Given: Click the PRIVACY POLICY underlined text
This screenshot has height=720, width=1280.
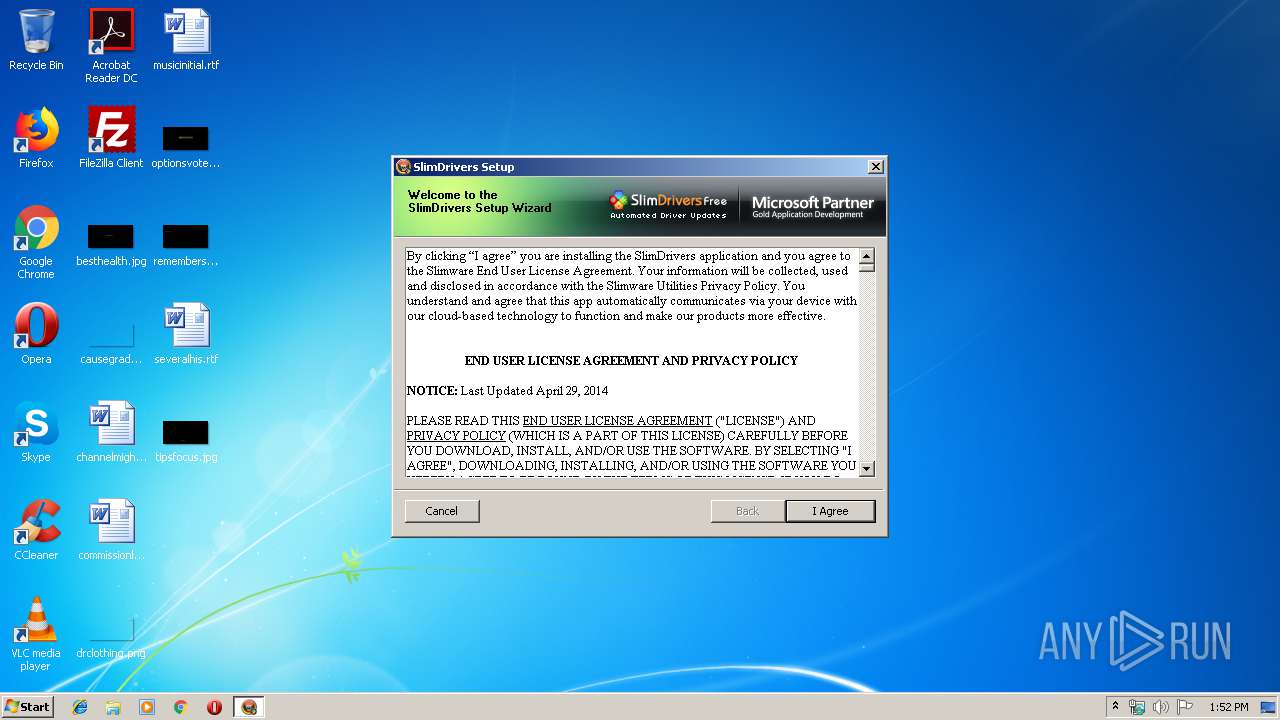Looking at the screenshot, I should 456,436.
